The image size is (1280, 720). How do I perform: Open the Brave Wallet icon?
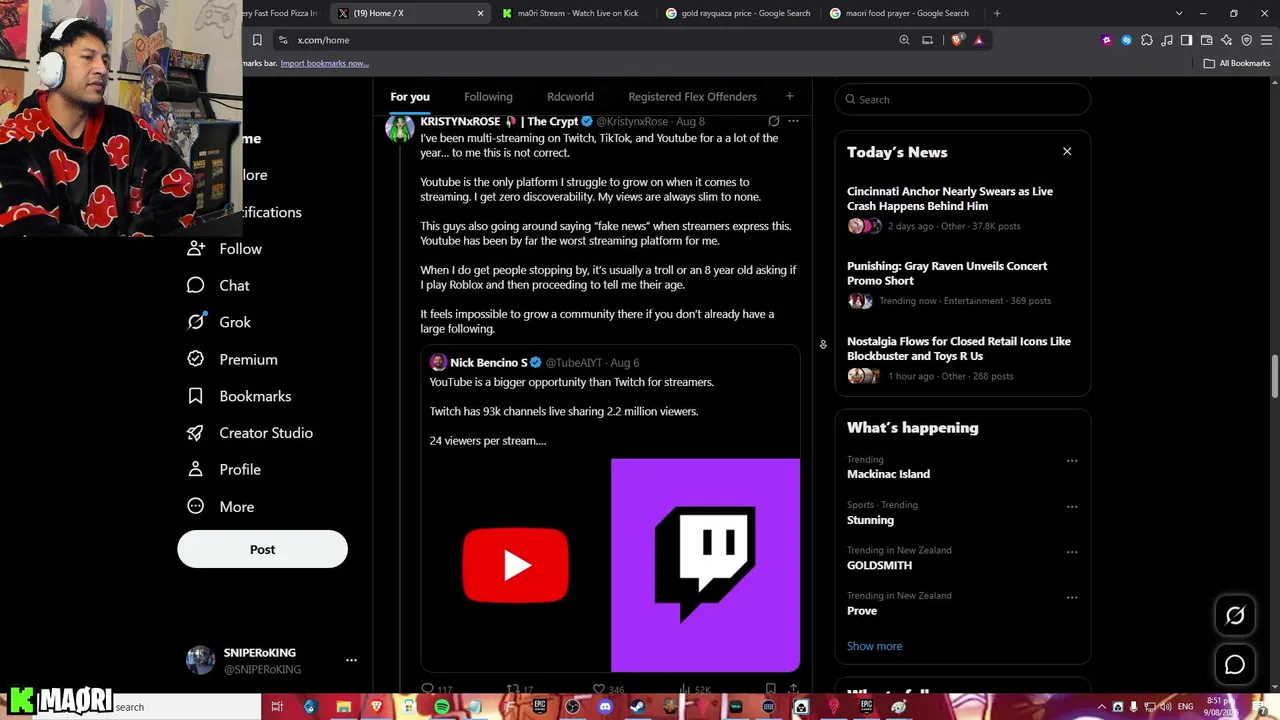click(x=1206, y=40)
